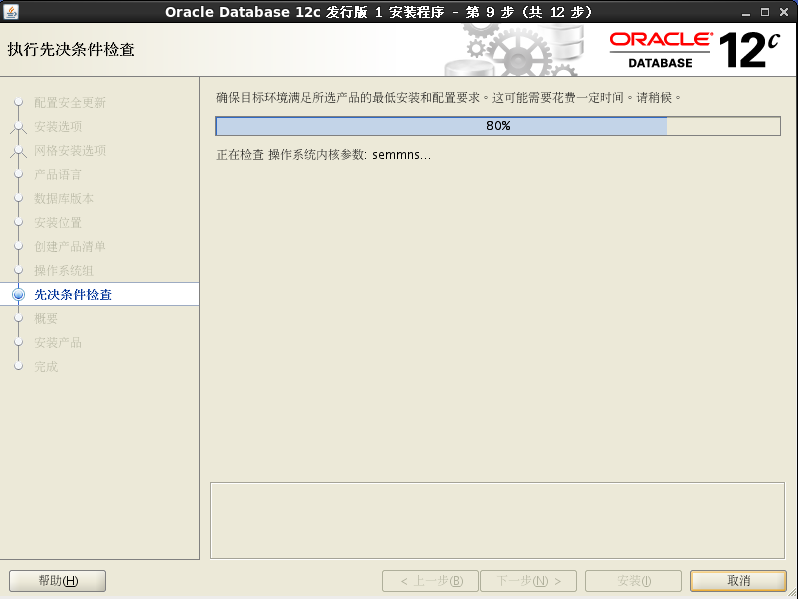Select step 创建产品清单 in sidebar
Screen dimensions: 798x599
pyautogui.click(x=70, y=246)
